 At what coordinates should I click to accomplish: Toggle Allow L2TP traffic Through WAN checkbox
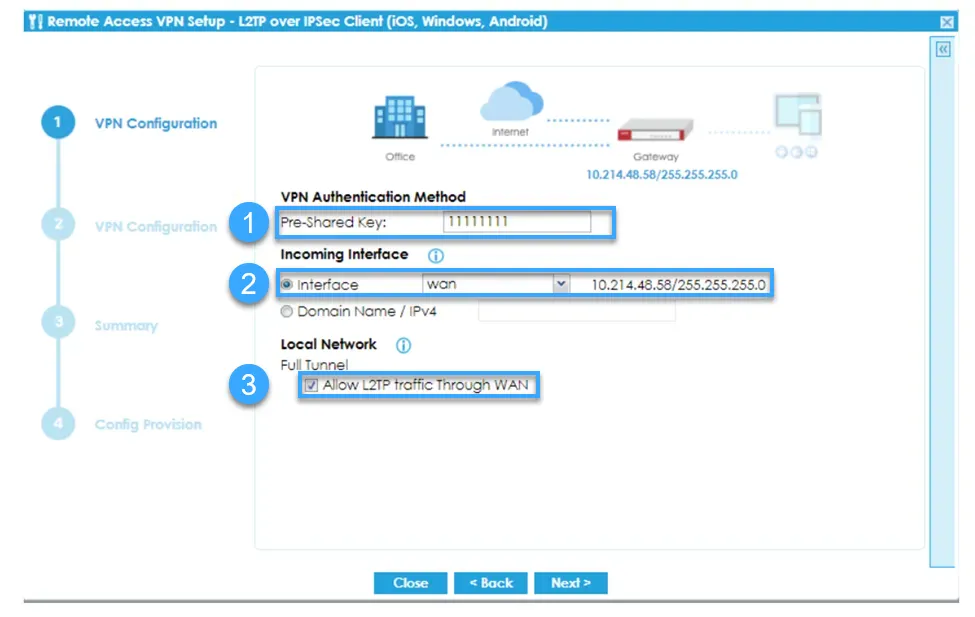coord(311,386)
